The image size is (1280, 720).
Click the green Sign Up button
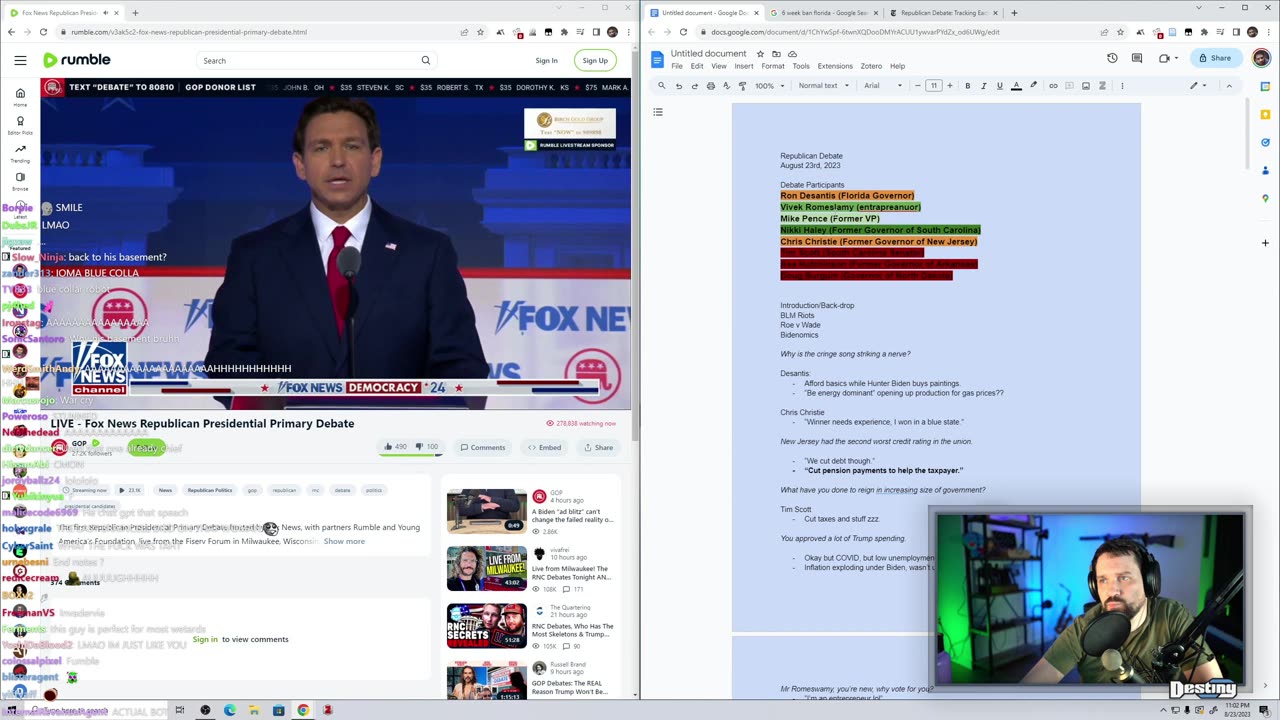click(595, 60)
